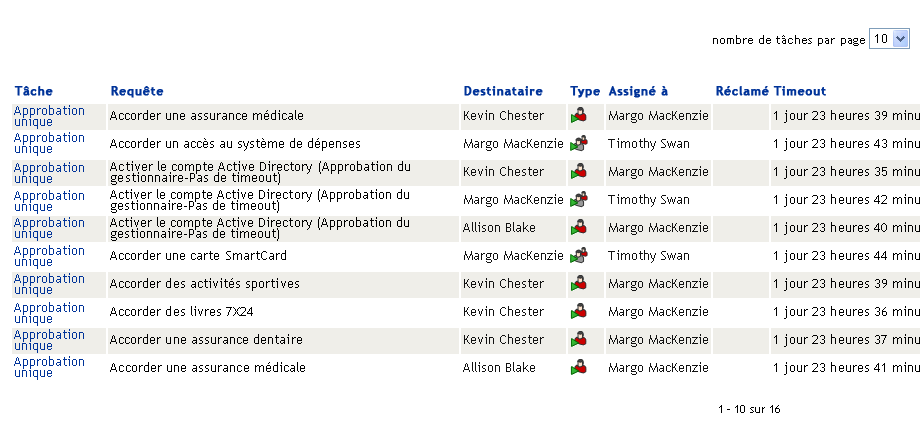
Task: Sort by Réclamé column header
Action: [742, 91]
